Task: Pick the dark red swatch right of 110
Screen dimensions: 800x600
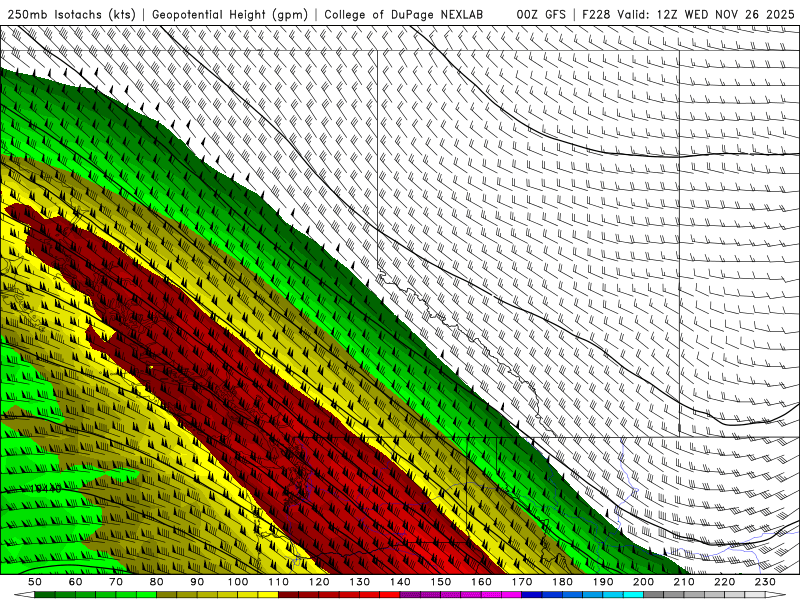Action: coord(288,595)
